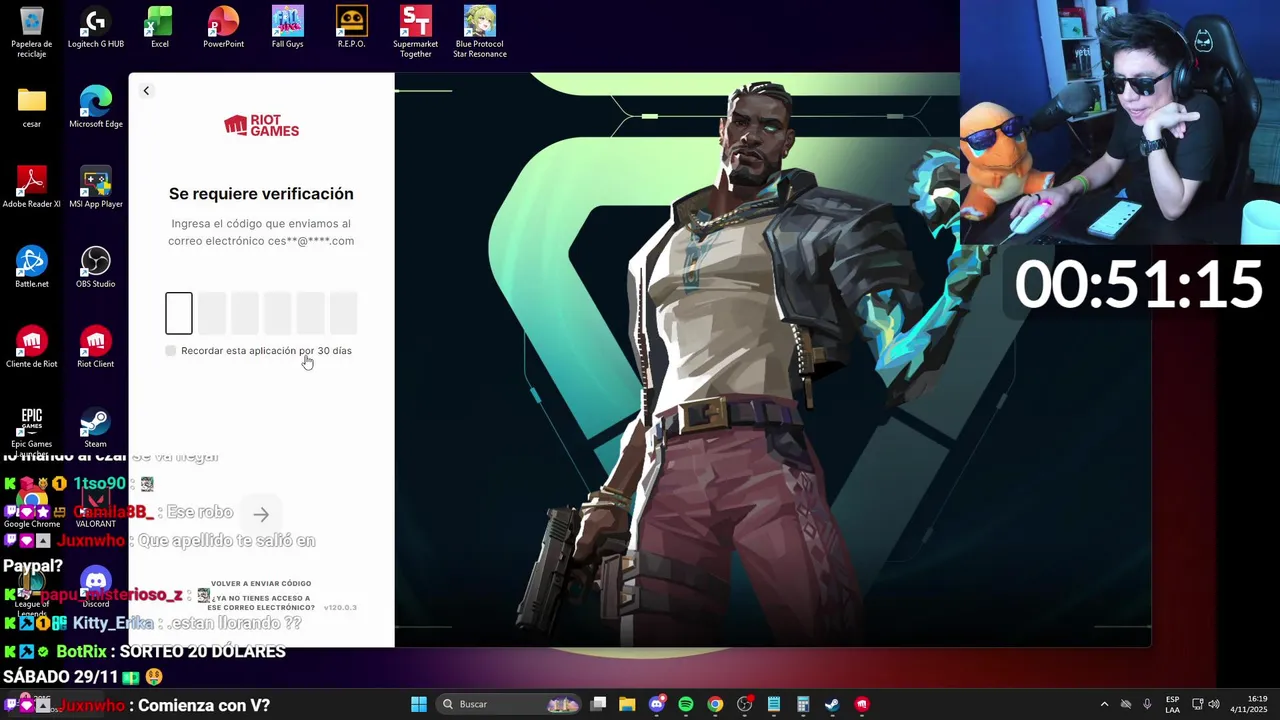Viewport: 1280px width, 720px height.
Task: Click the Riot Games logo
Action: (x=261, y=125)
